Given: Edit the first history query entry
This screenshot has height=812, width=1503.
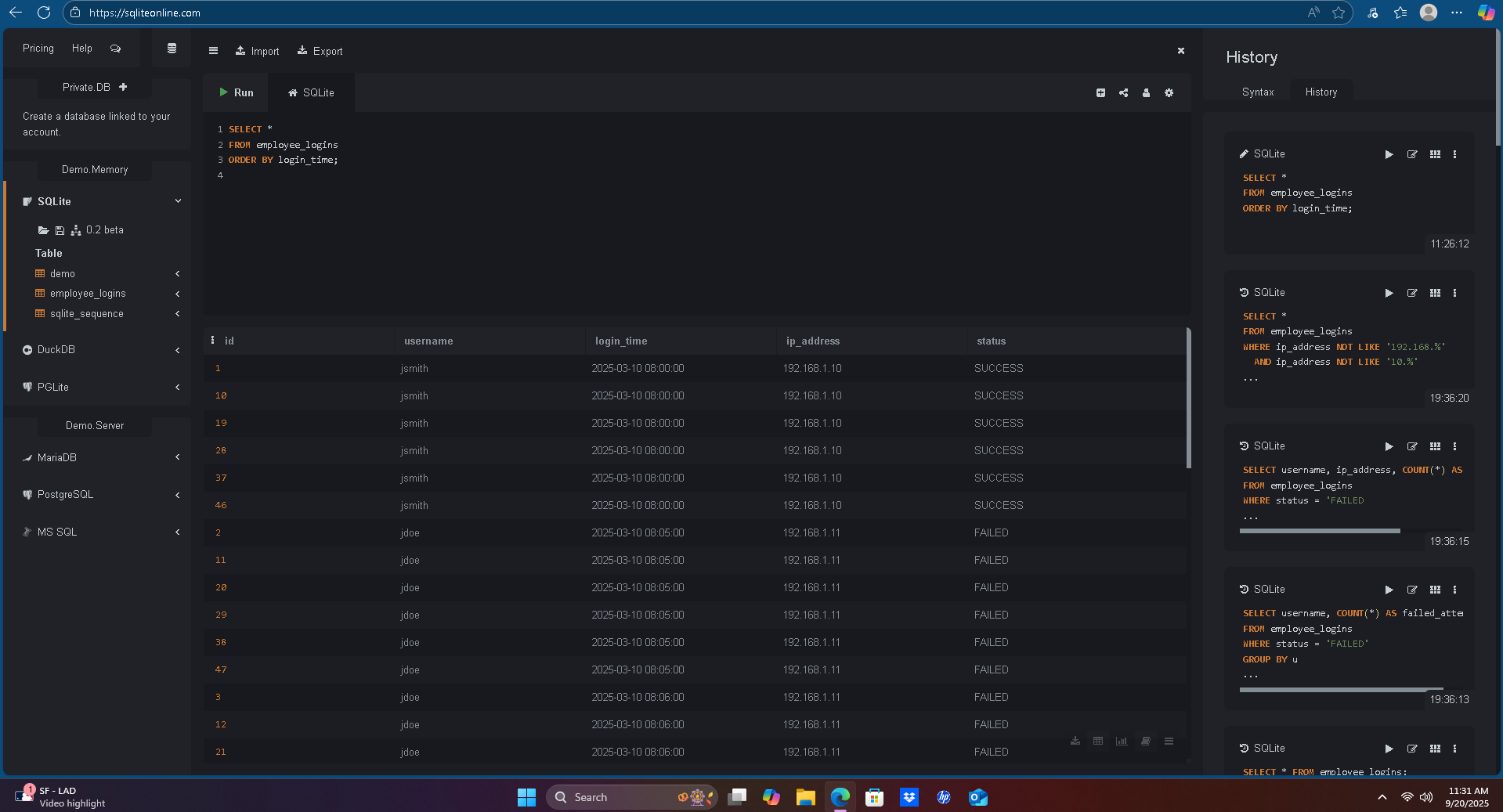Looking at the screenshot, I should point(1411,154).
